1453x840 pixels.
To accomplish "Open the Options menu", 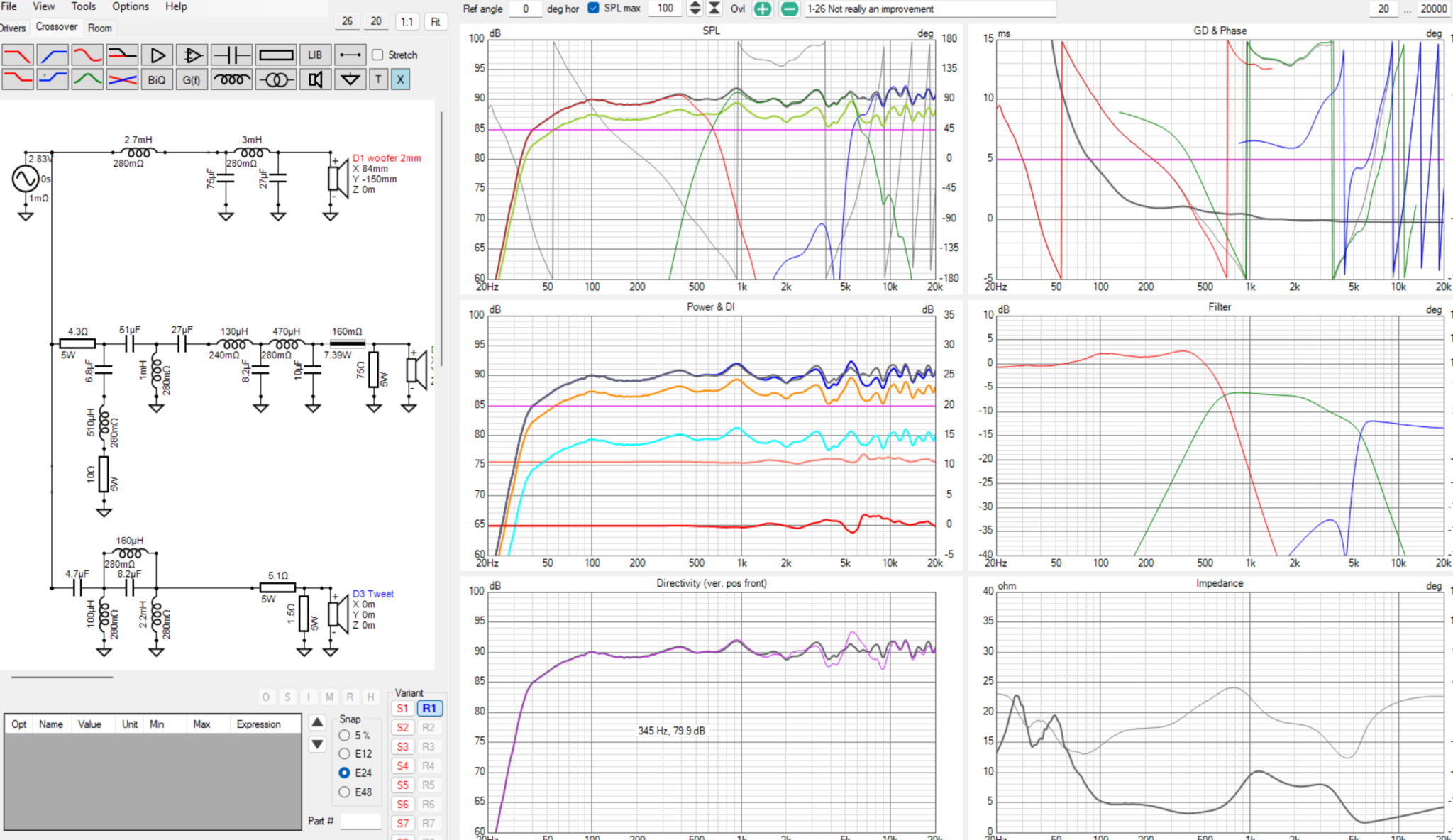I will pos(131,6).
